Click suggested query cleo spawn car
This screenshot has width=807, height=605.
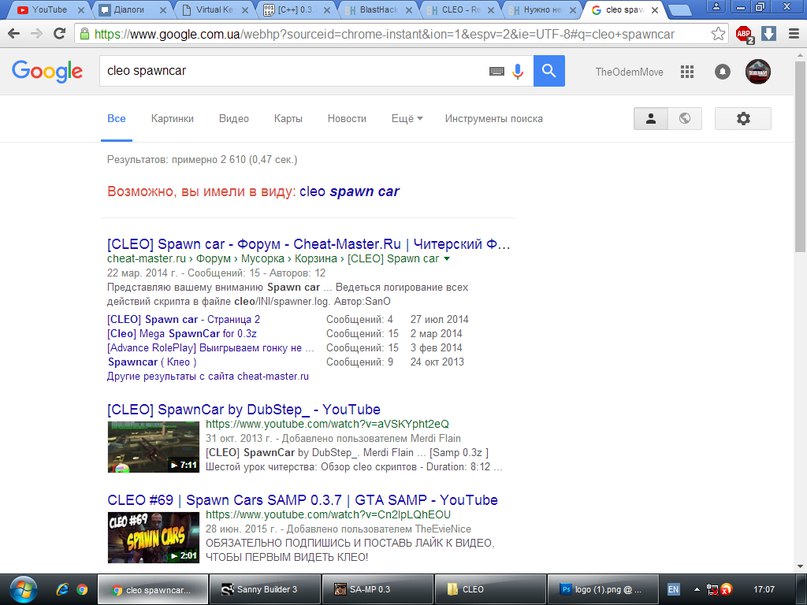pyautogui.click(x=349, y=191)
